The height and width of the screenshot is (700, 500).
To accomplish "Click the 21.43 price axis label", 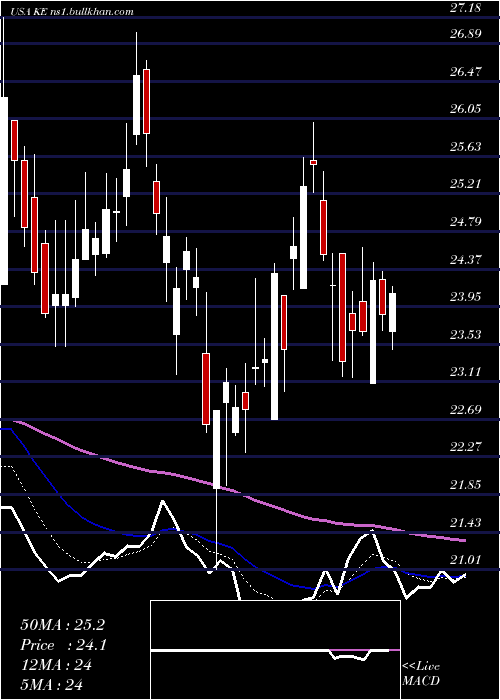I will click(x=466, y=522).
